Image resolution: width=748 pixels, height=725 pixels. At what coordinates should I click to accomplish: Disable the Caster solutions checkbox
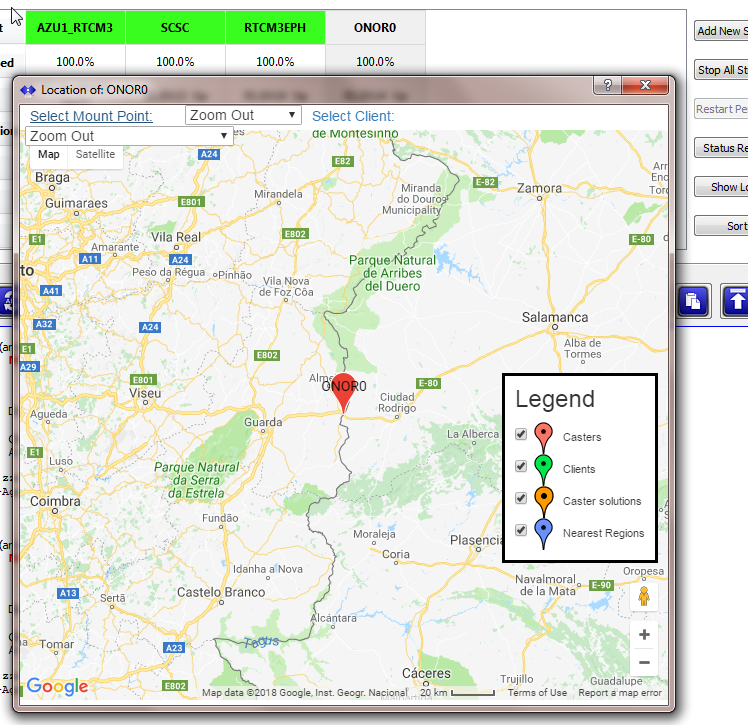pos(521,498)
